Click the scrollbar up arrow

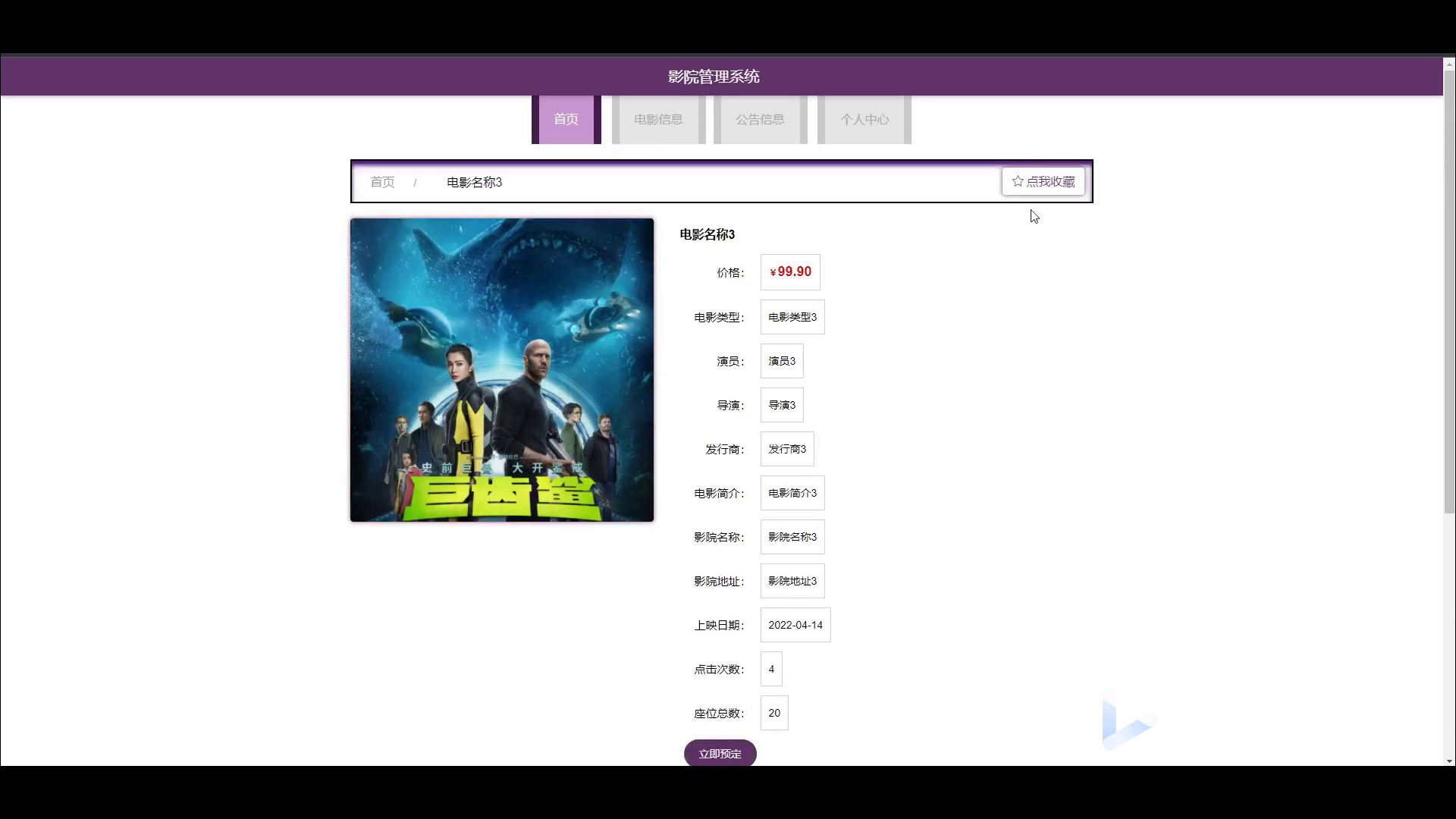(x=1449, y=64)
